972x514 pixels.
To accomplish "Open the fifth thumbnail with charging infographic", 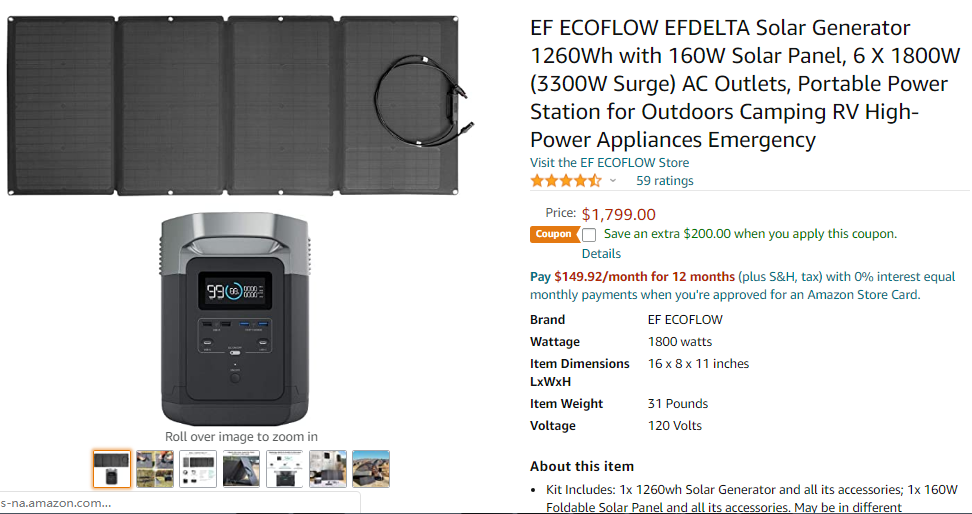I will (x=284, y=468).
